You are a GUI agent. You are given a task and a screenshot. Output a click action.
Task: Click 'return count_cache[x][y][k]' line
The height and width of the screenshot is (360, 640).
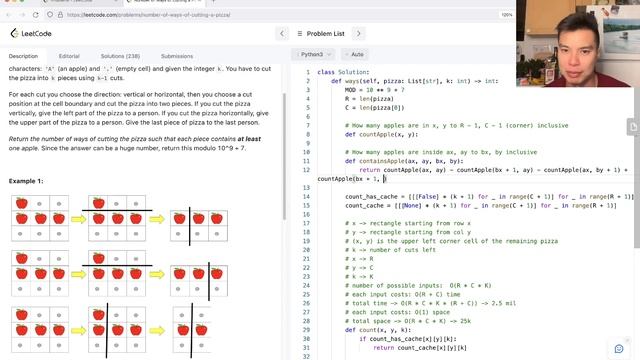(420, 348)
